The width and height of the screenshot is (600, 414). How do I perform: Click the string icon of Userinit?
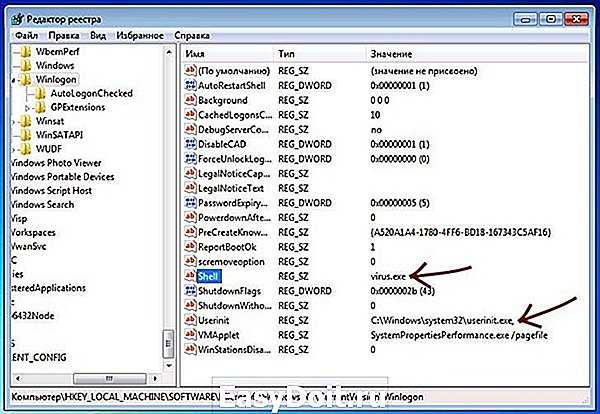(x=191, y=320)
